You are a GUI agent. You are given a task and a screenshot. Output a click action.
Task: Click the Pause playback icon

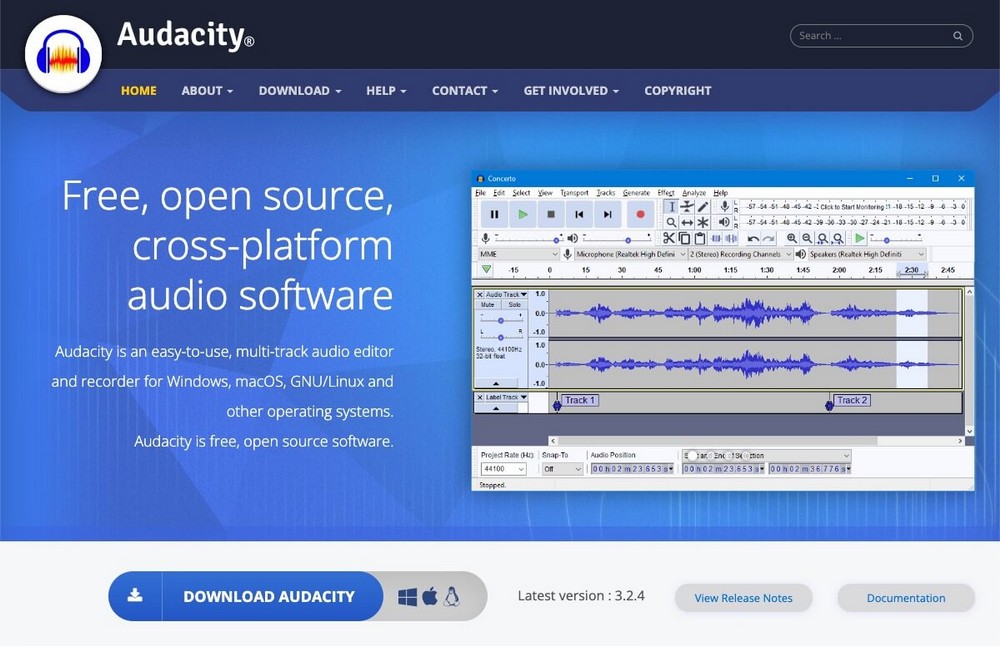click(494, 213)
